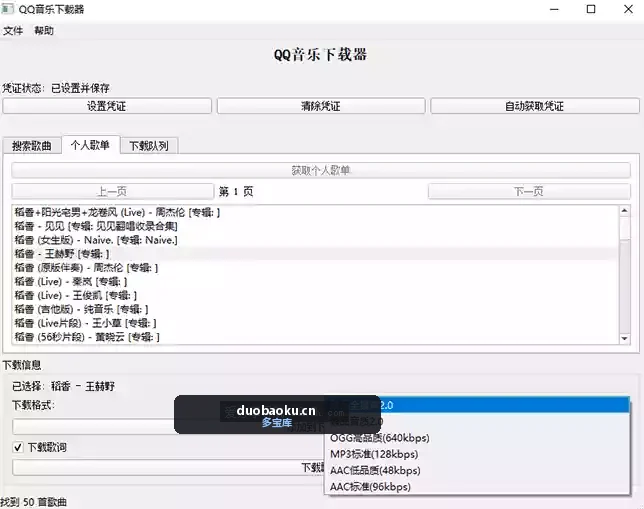Image resolution: width=644 pixels, height=509 pixels.
Task: Open the 下载队列 tab
Action: (149, 146)
